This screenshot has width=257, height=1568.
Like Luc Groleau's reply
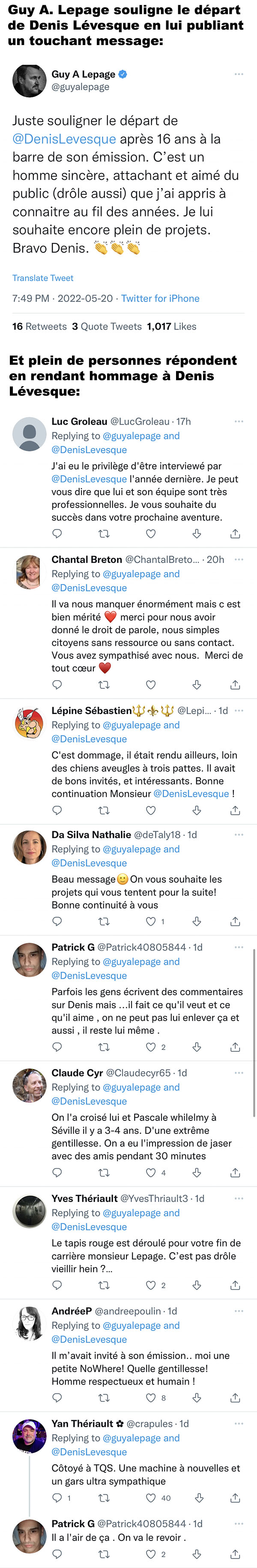(x=151, y=534)
